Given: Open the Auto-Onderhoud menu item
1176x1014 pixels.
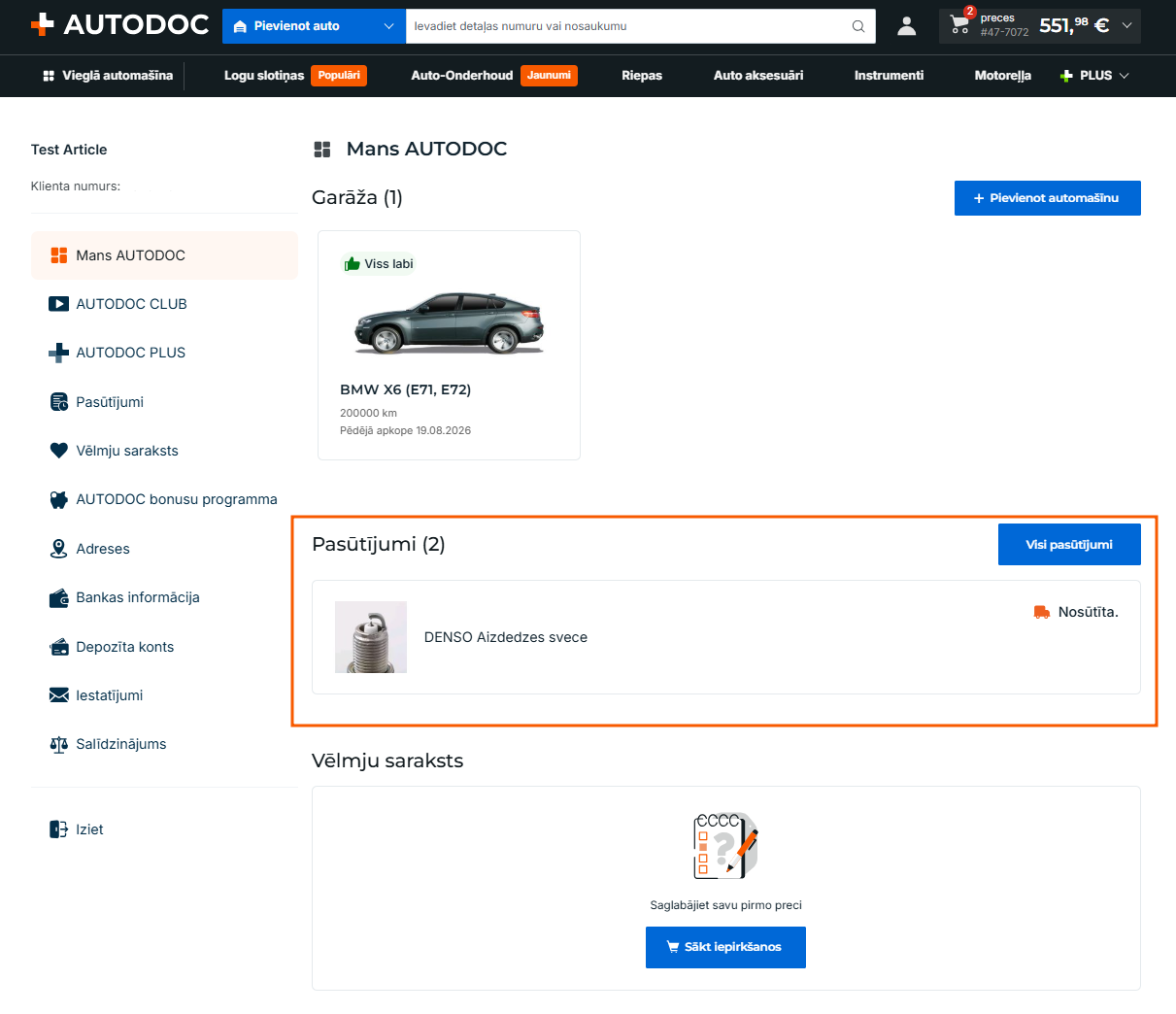Looking at the screenshot, I should point(462,76).
